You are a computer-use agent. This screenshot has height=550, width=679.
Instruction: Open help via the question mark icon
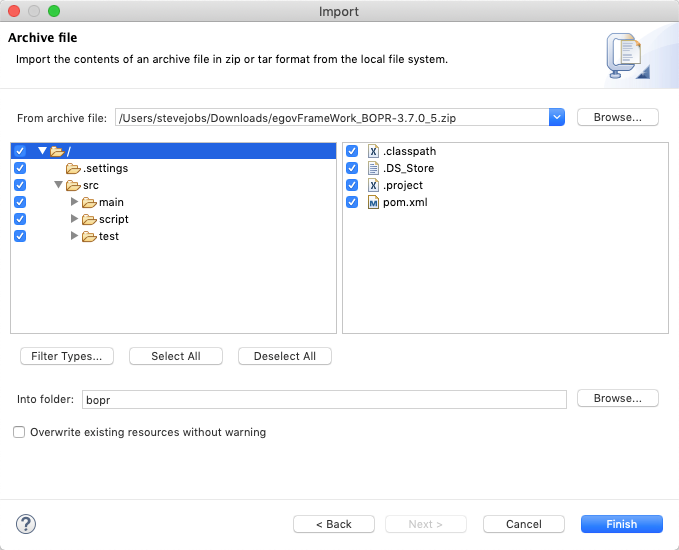point(26,524)
